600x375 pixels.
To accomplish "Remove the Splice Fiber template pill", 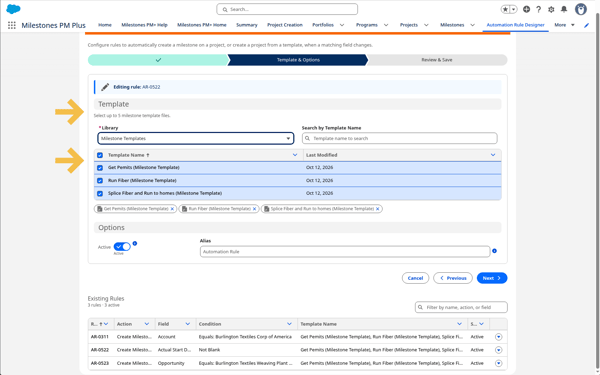I will [378, 209].
